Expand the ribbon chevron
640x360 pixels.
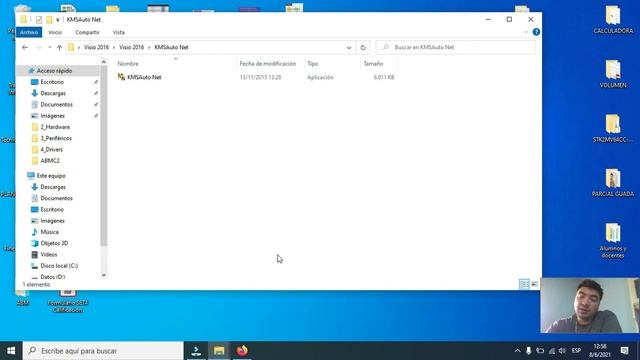click(526, 32)
